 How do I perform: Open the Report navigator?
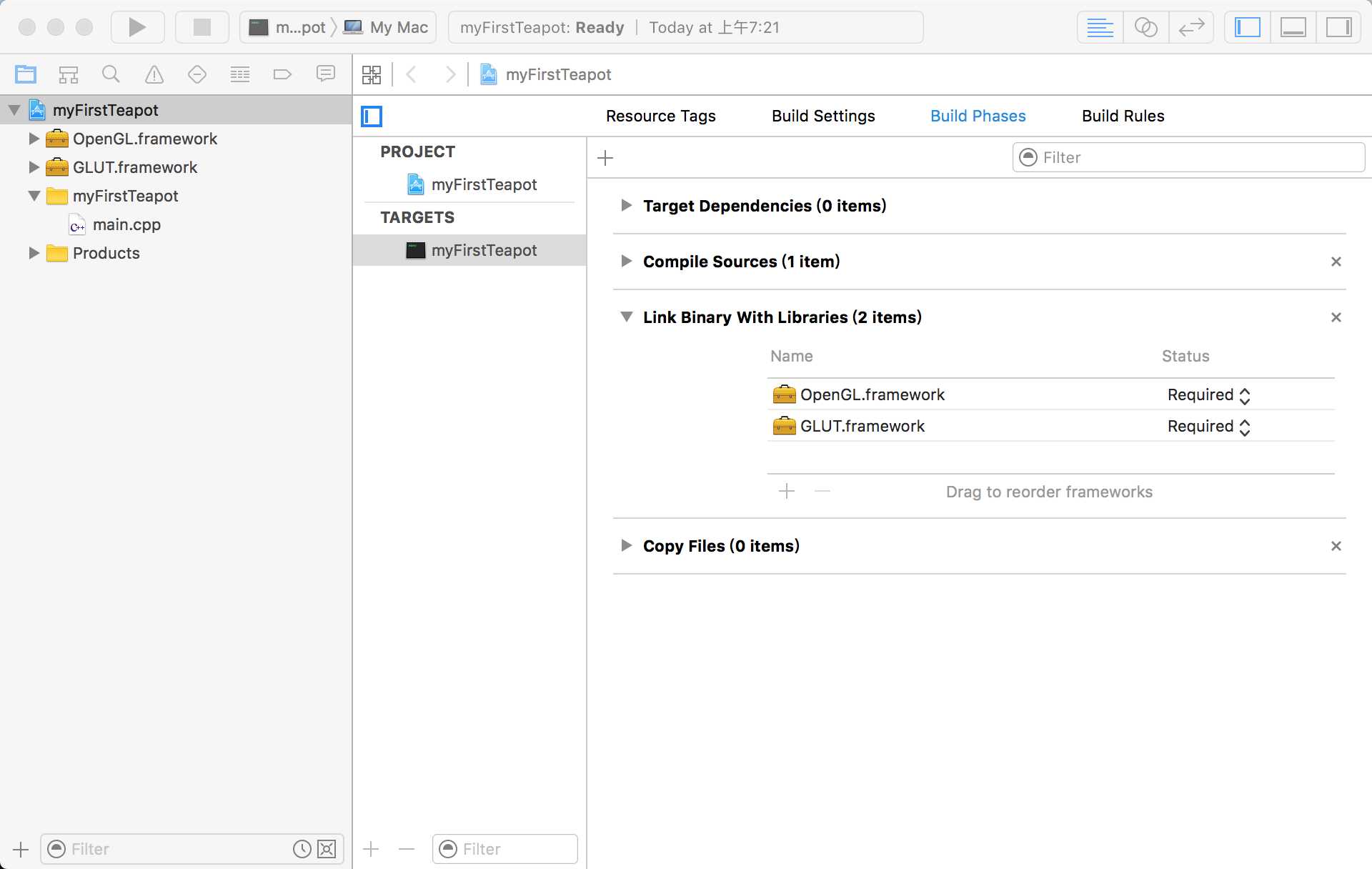click(x=326, y=74)
